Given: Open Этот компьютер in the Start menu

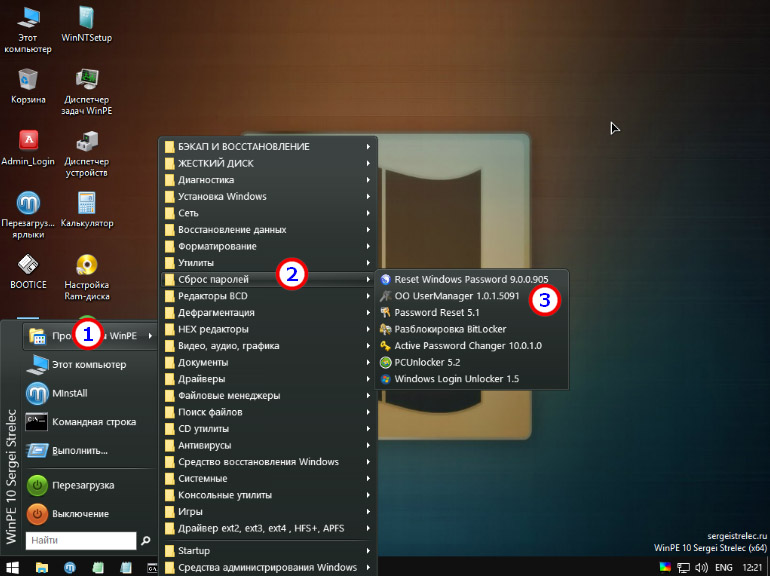Looking at the screenshot, I should click(x=90, y=364).
